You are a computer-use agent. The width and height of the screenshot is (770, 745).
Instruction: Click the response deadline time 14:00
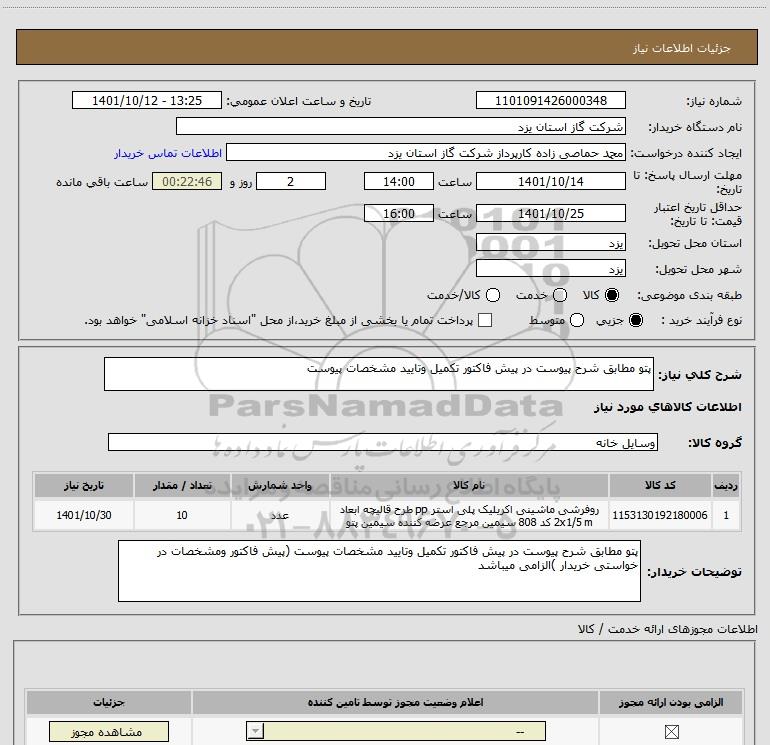click(399, 181)
